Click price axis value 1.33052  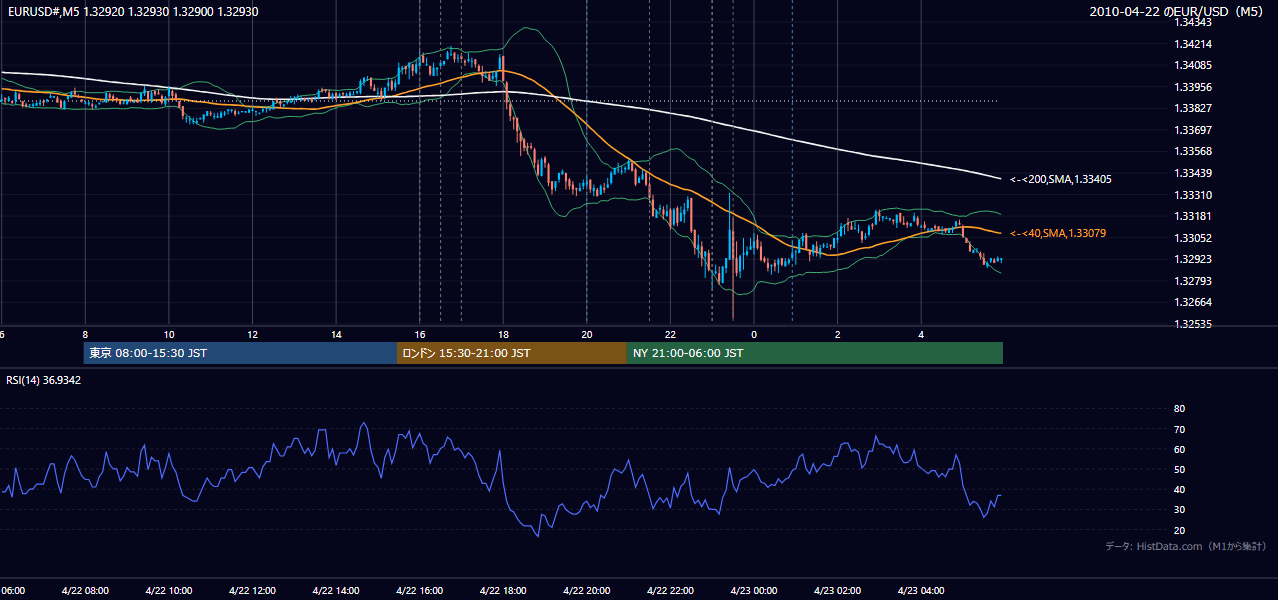[x=1193, y=238]
